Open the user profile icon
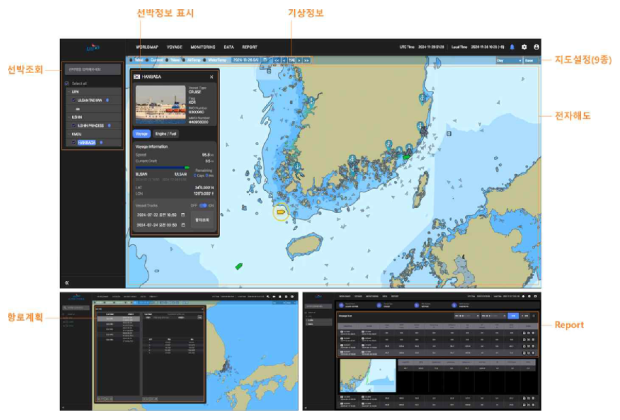The image size is (620, 420). (537, 47)
